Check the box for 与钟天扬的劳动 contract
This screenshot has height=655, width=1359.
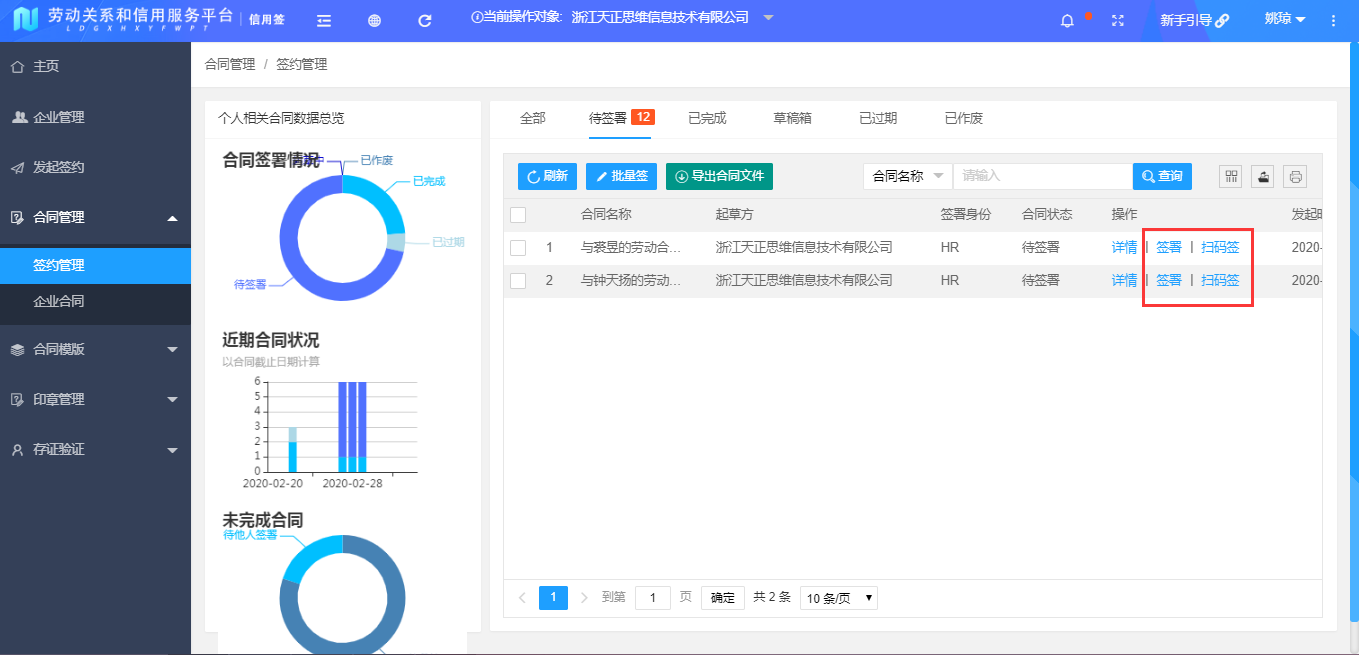coord(518,280)
